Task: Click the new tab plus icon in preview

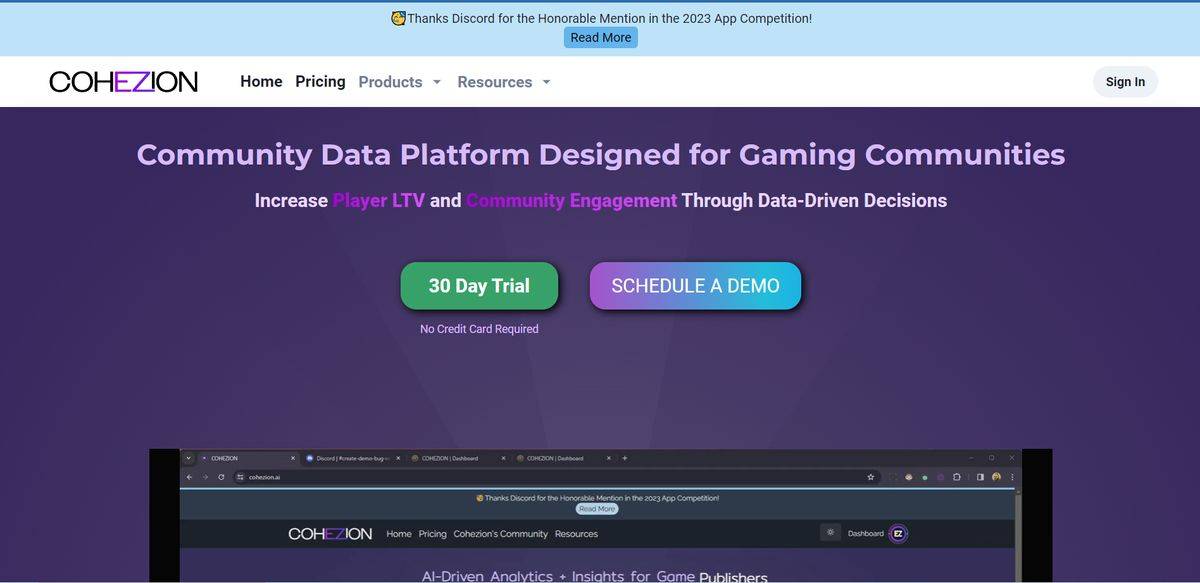Action: tap(625, 458)
